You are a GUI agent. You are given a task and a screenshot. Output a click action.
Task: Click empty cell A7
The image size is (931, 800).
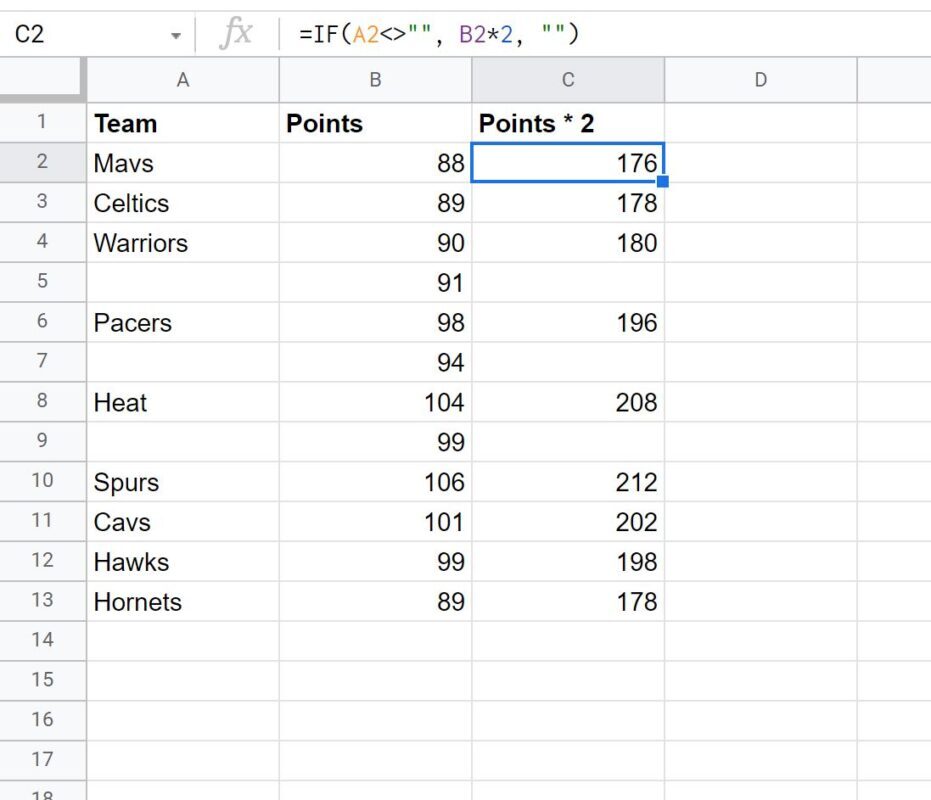point(183,362)
